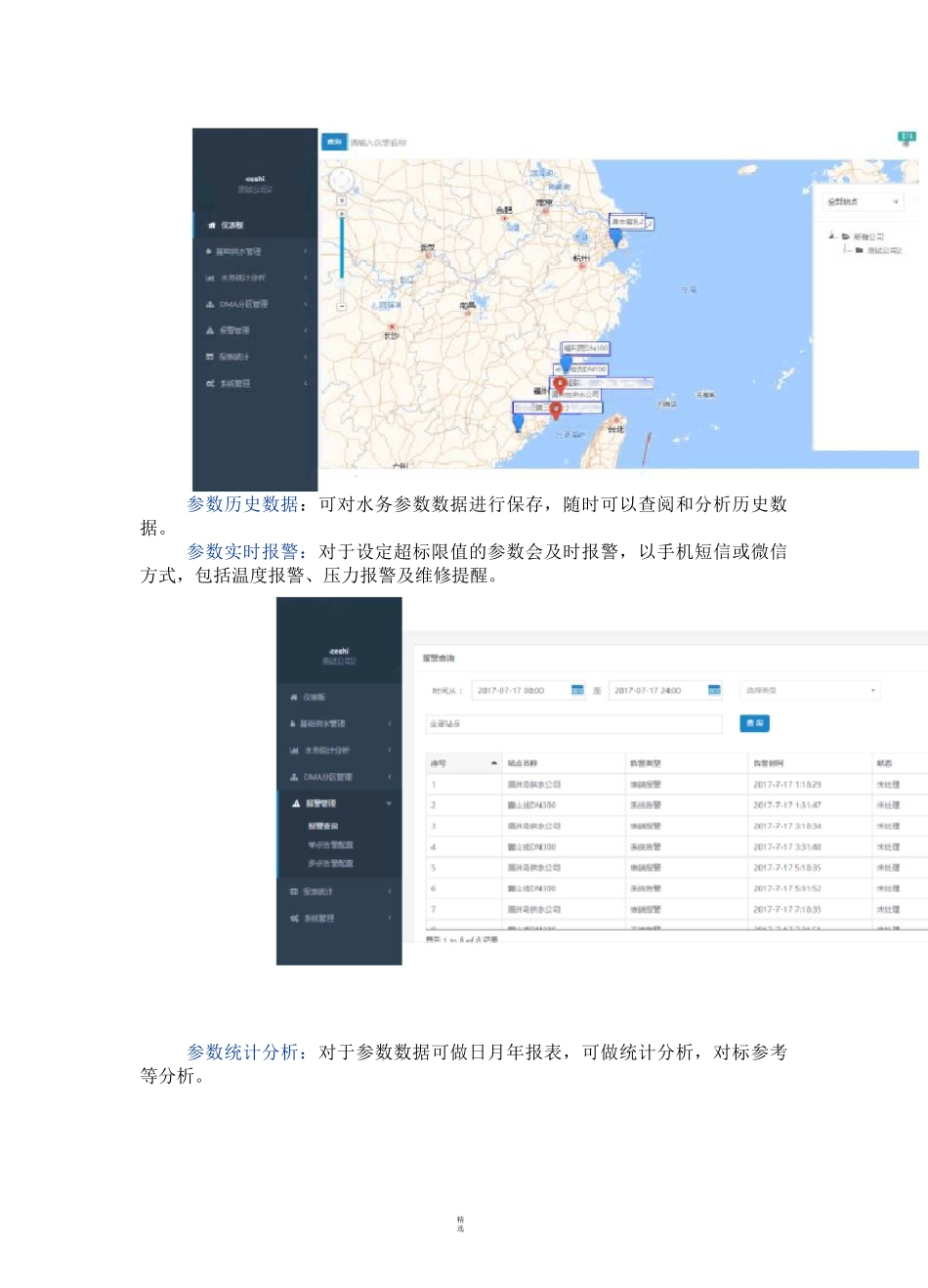Click the lower red map marker near Putian
The width and height of the screenshot is (928, 1288).
tap(556, 411)
